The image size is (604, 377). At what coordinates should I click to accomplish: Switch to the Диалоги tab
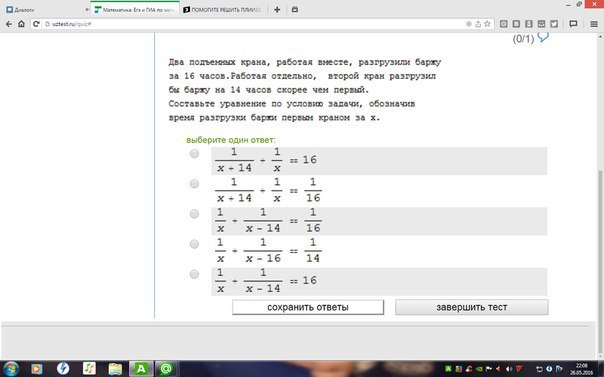point(24,10)
